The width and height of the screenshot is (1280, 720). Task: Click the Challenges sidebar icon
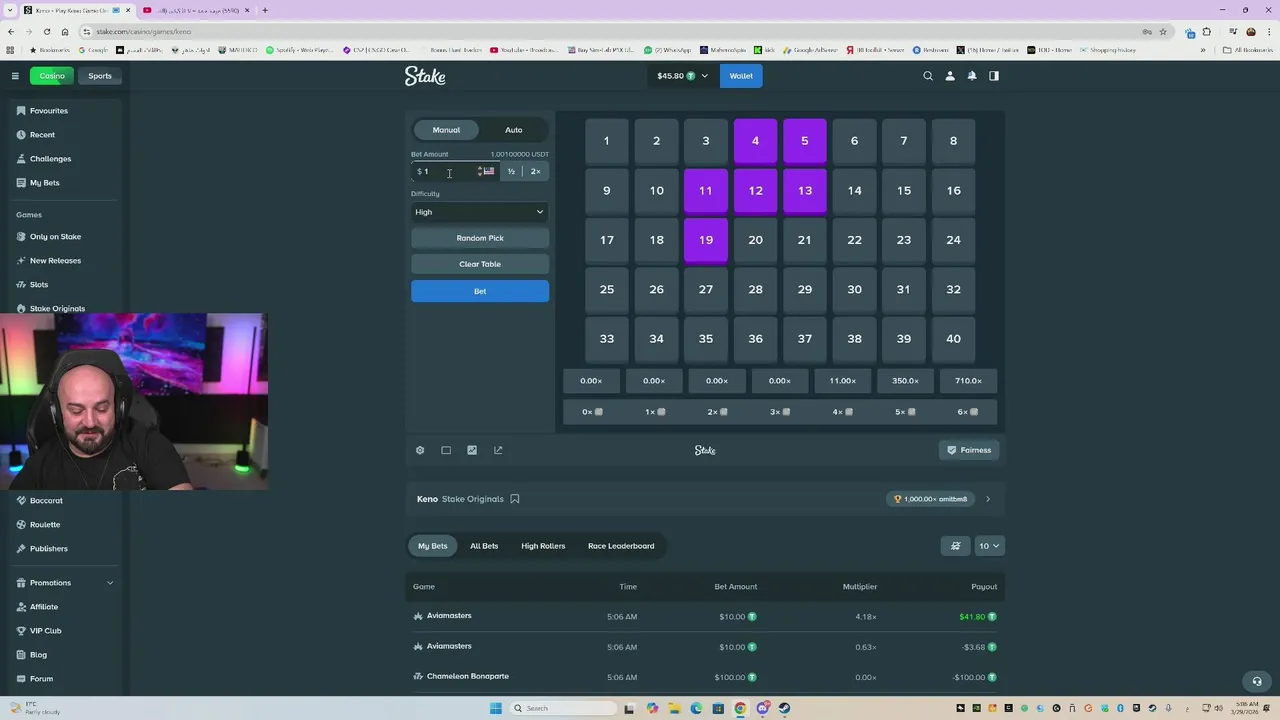pyautogui.click(x=21, y=159)
